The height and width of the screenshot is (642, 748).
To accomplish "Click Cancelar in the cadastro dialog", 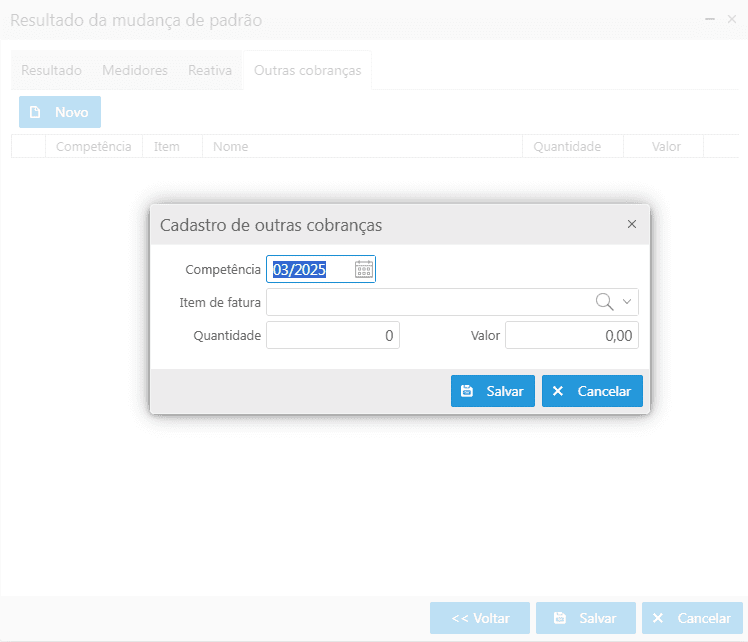I will tap(592, 391).
